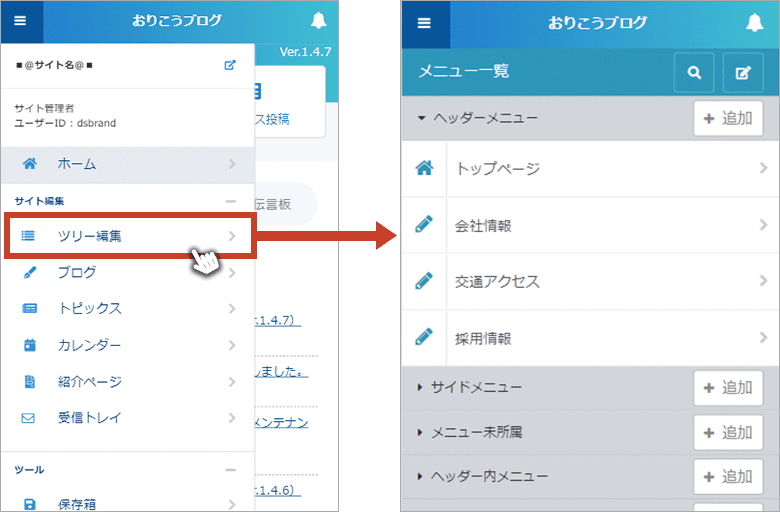
Task: Click the edit pencil icon button beside search
Action: [742, 72]
